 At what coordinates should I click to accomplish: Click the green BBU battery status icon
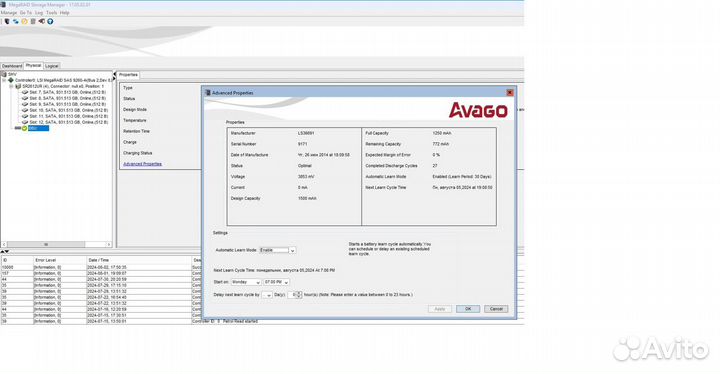click(x=24, y=128)
